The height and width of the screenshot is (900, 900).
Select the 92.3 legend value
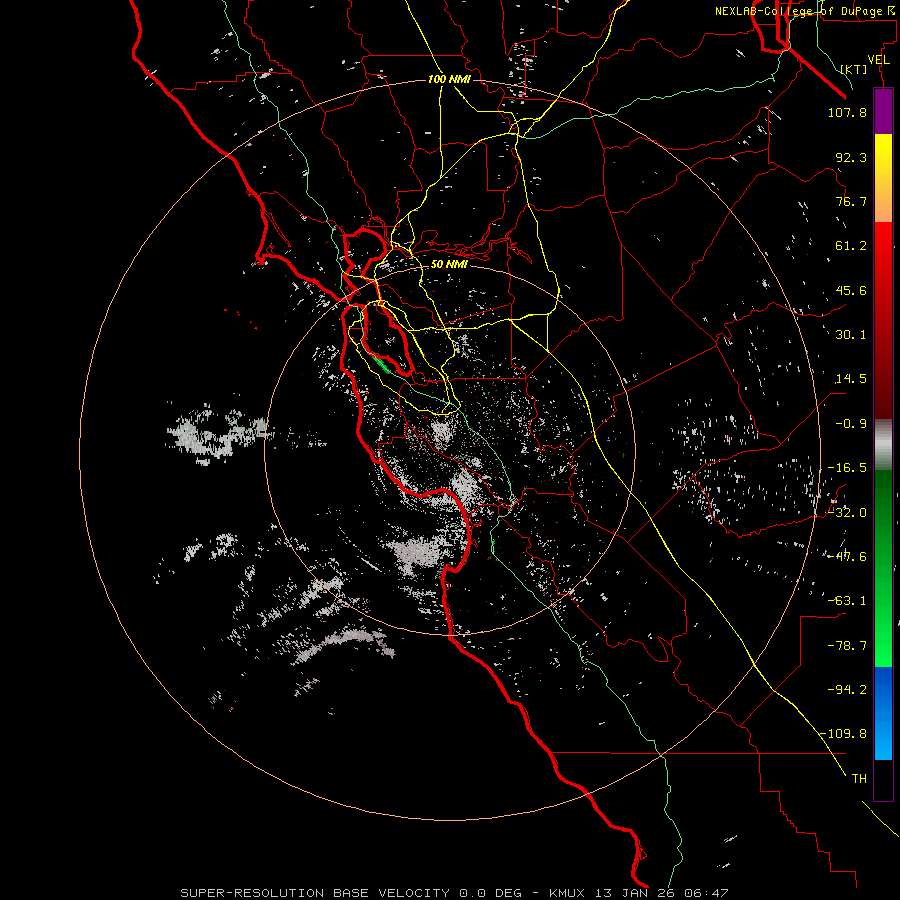click(851, 157)
